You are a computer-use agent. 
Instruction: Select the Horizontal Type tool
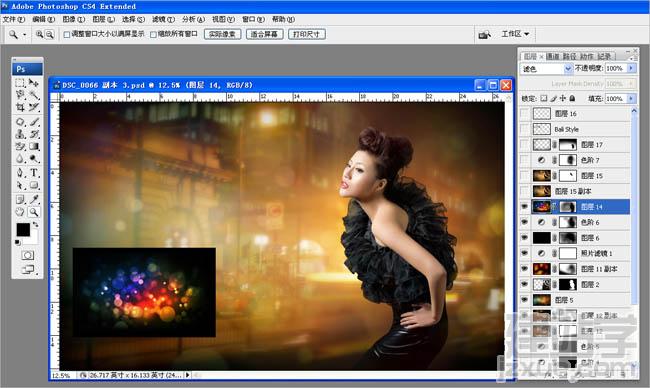pos(34,173)
